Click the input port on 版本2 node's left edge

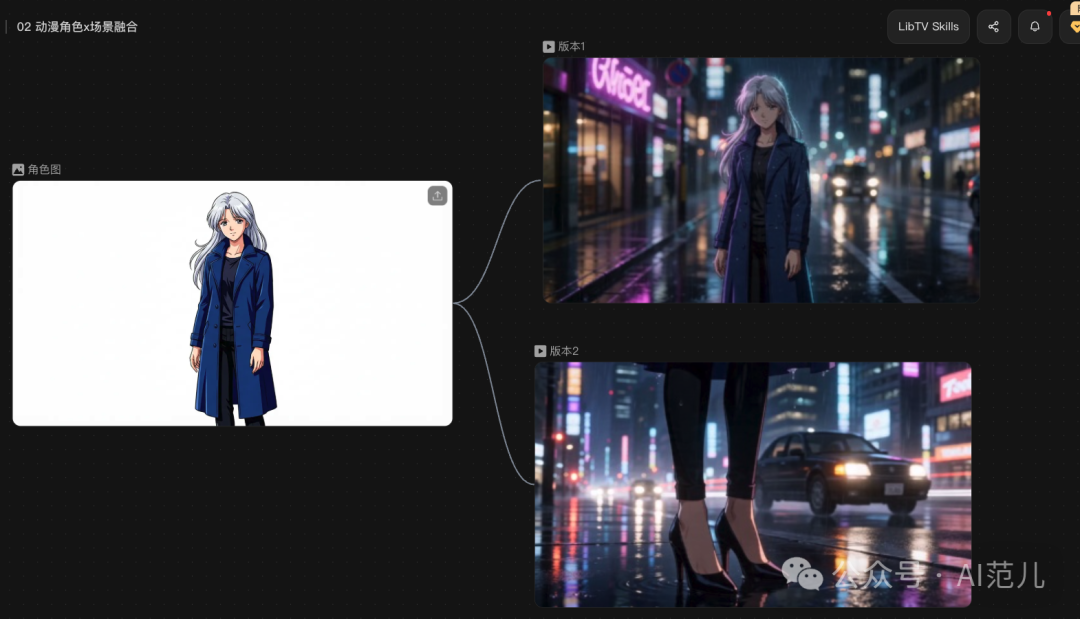pyautogui.click(x=535, y=484)
